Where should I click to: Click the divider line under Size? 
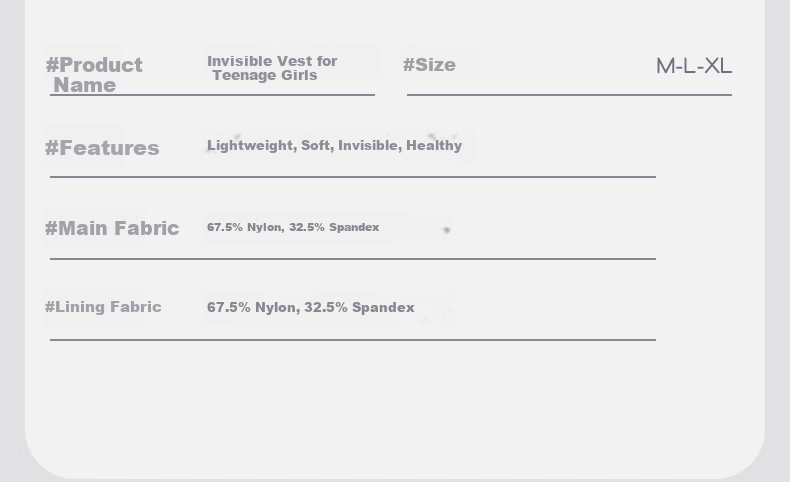click(569, 94)
